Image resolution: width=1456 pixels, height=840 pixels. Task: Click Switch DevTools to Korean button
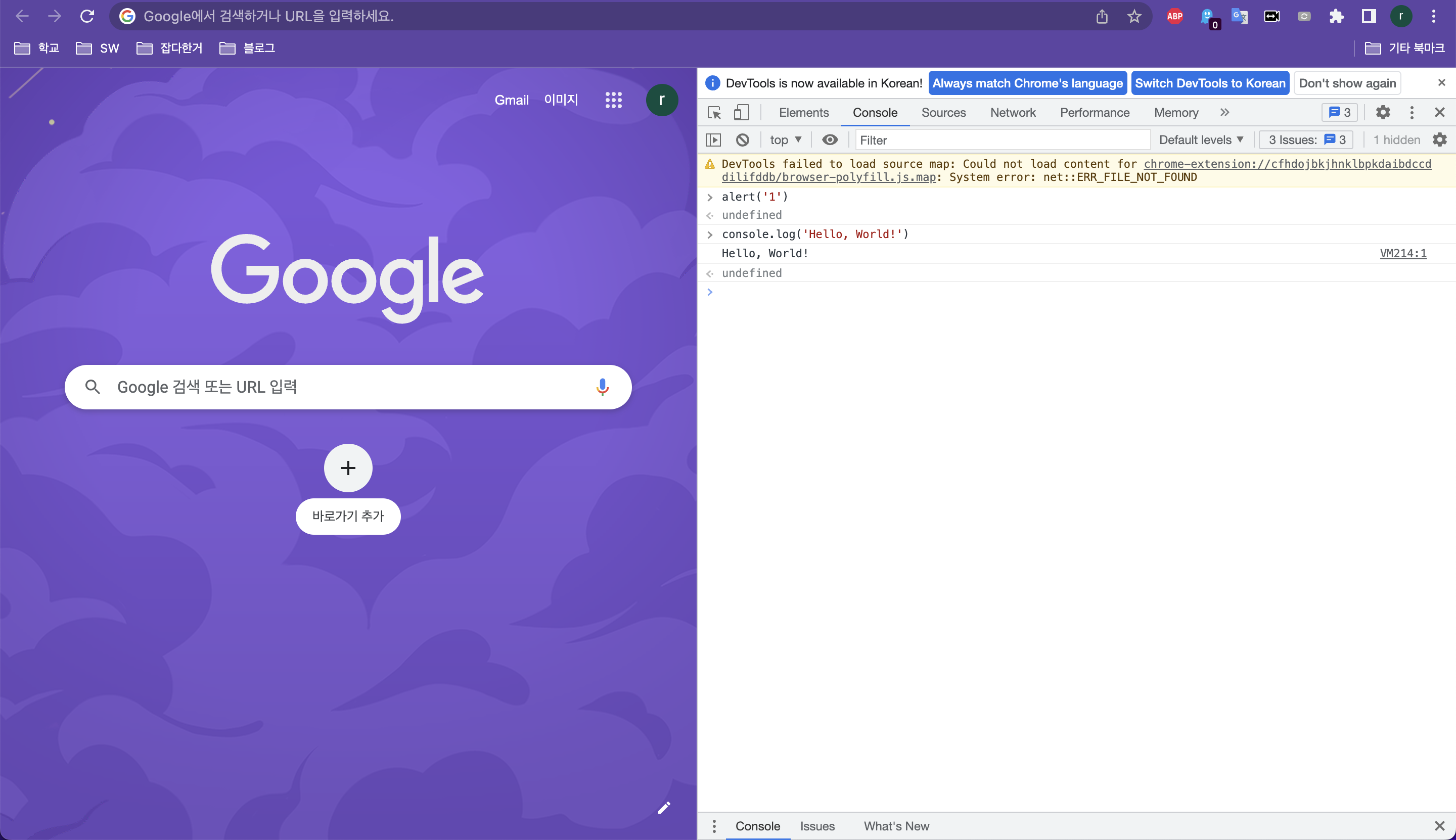[1210, 83]
